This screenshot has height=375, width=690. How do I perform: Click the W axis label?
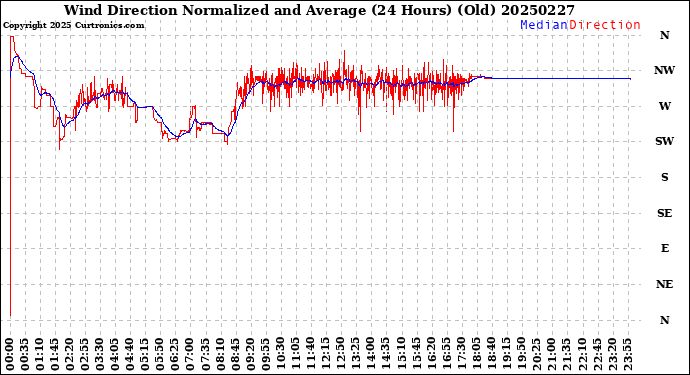[x=664, y=106]
